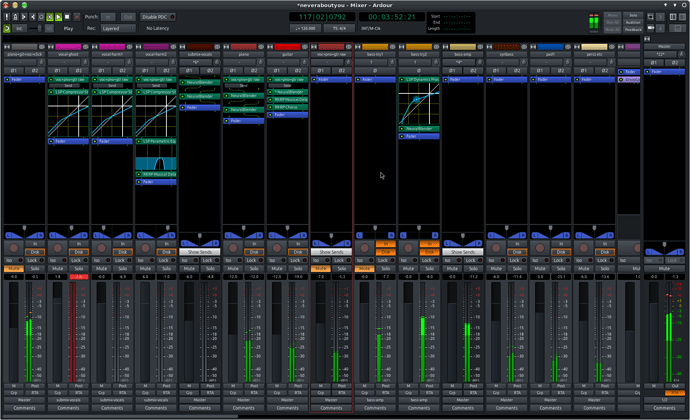
Task: Click the tempo 120.000 button
Action: [305, 28]
